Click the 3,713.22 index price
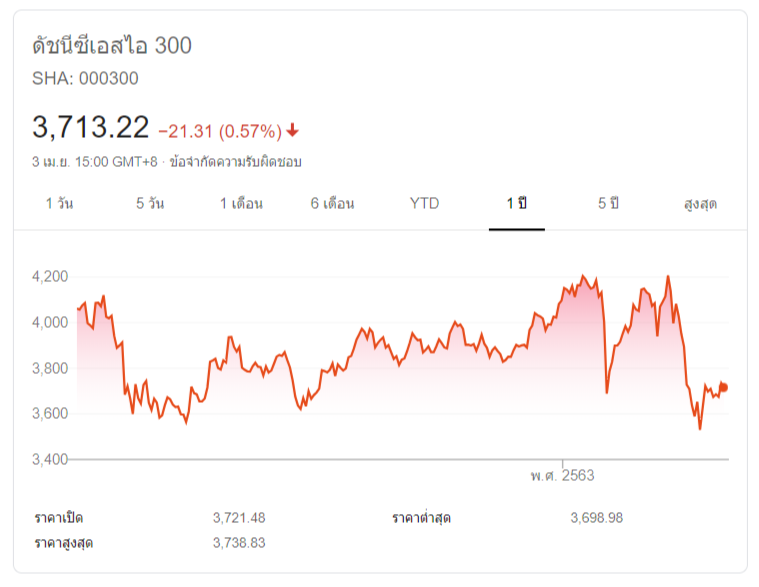This screenshot has width=759, height=587. click(91, 127)
